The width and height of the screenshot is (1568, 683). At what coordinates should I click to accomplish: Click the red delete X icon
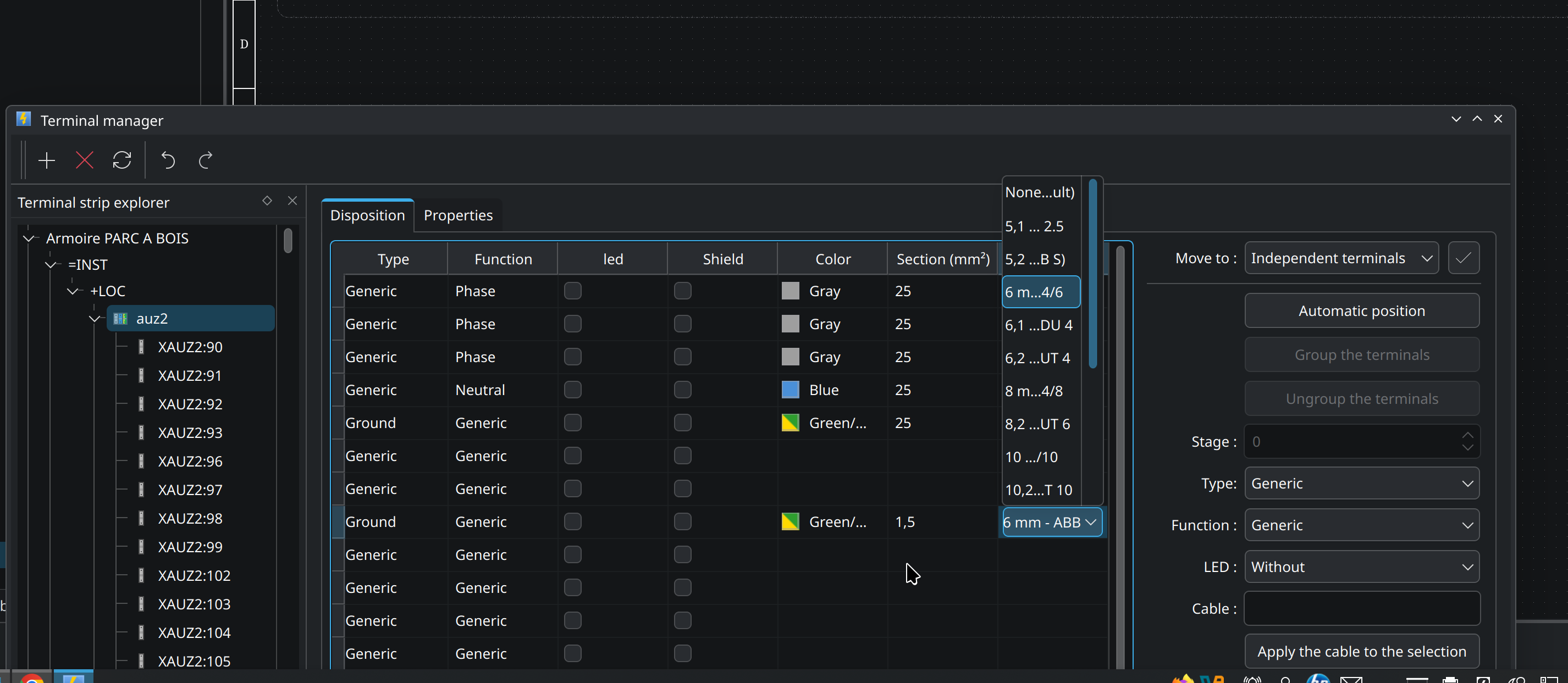[x=85, y=160]
